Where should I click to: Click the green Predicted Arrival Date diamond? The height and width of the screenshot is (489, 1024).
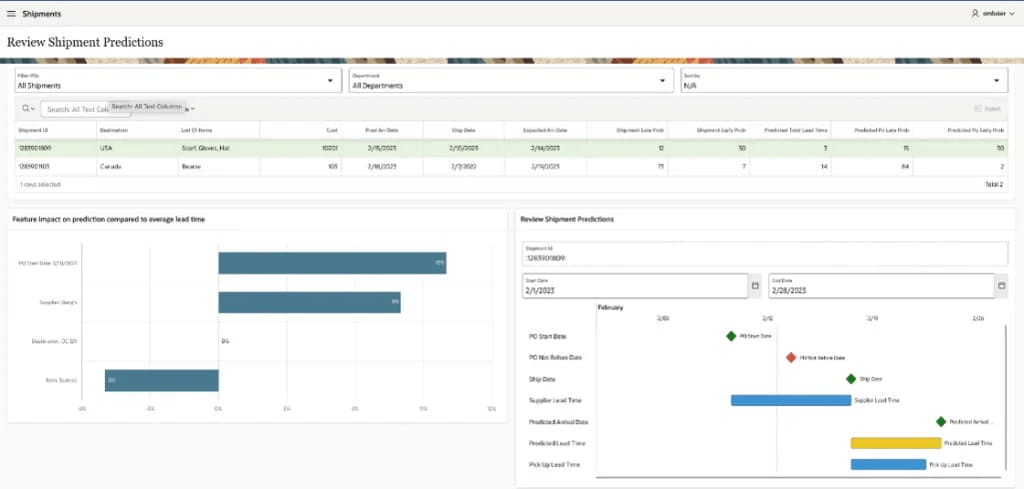point(940,422)
